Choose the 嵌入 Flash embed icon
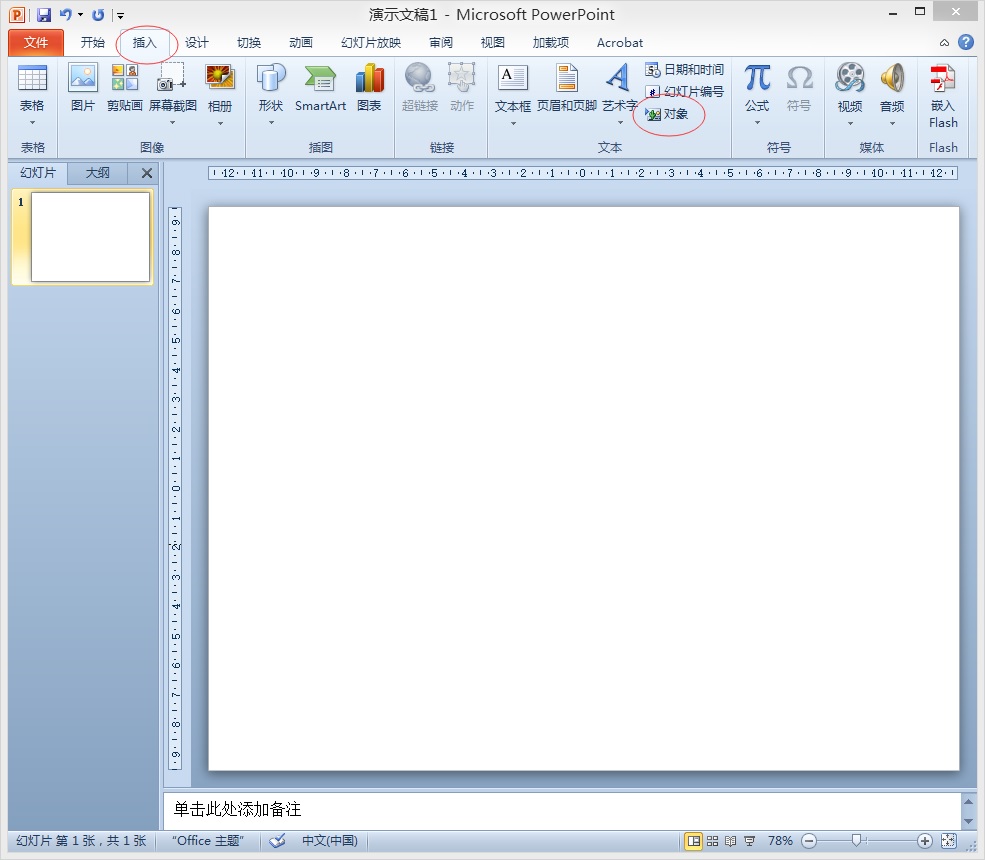Screen dimensions: 985x860 click(x=943, y=95)
